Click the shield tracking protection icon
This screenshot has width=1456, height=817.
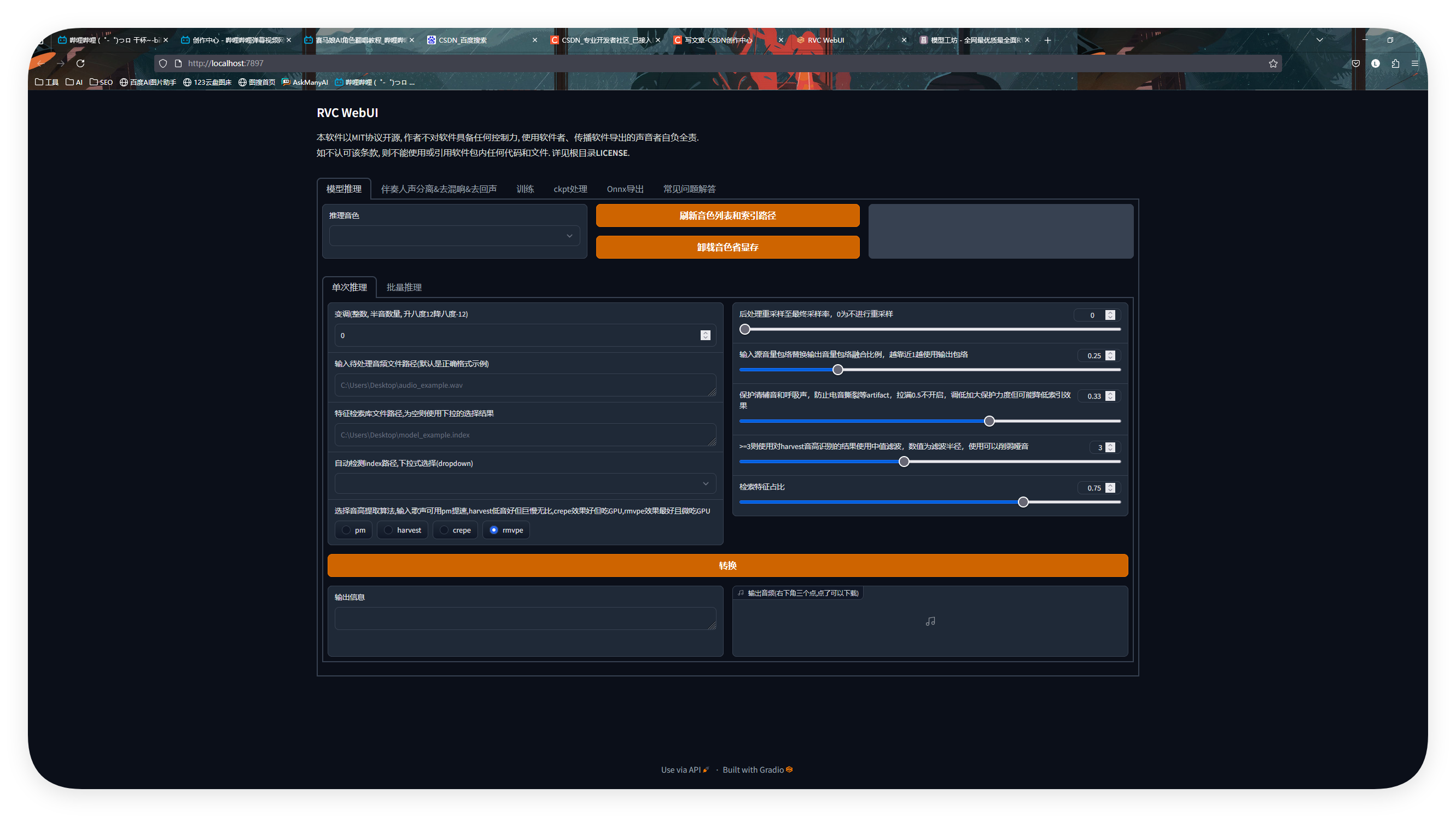(163, 63)
